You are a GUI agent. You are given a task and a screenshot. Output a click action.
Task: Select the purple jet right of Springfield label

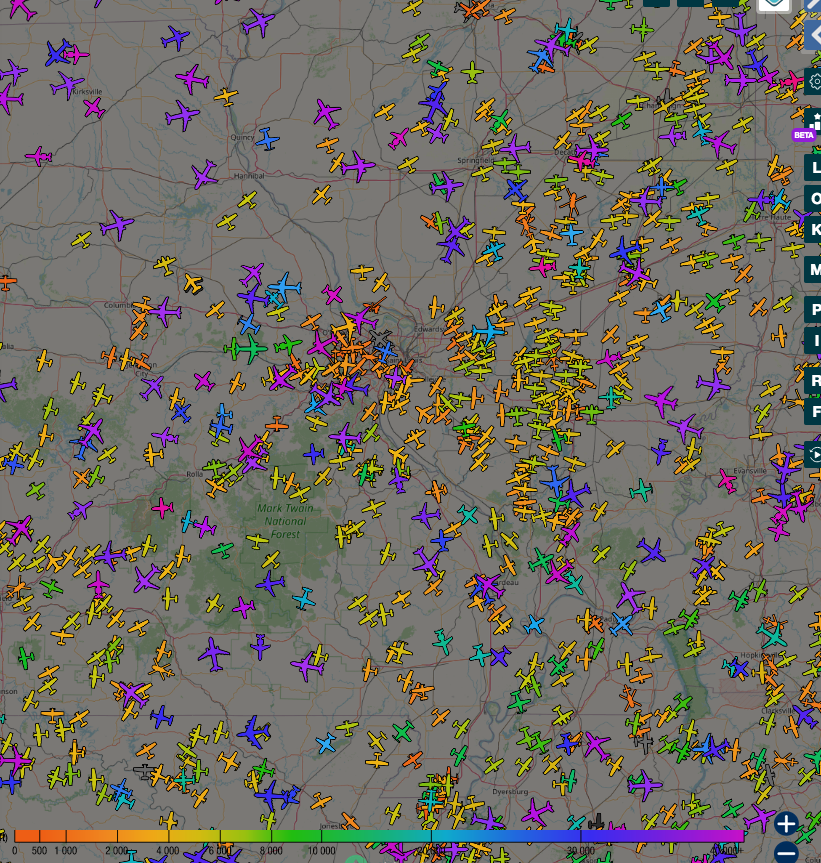[516, 148]
